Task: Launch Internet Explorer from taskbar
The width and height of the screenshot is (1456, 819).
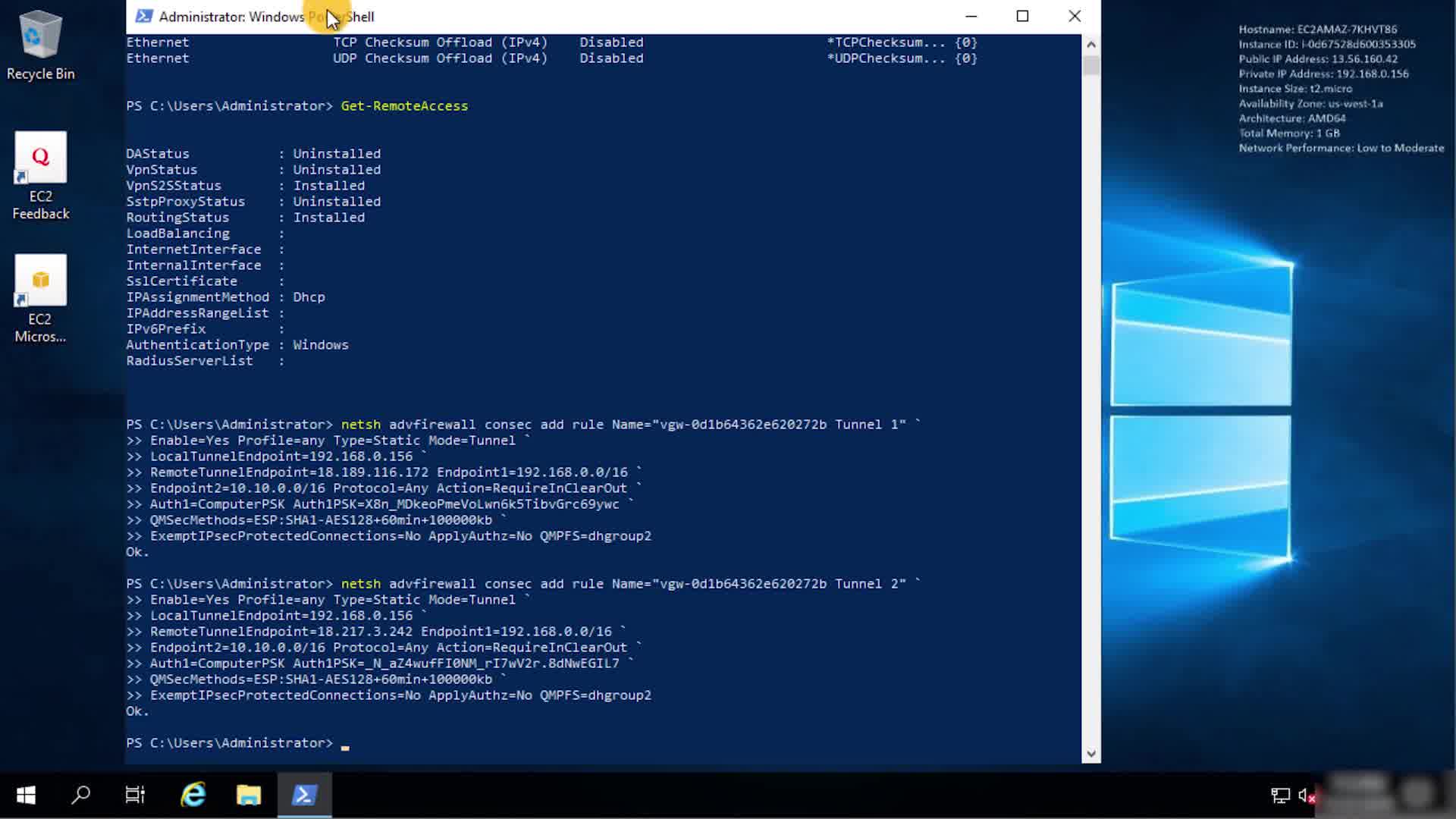Action: click(x=193, y=795)
